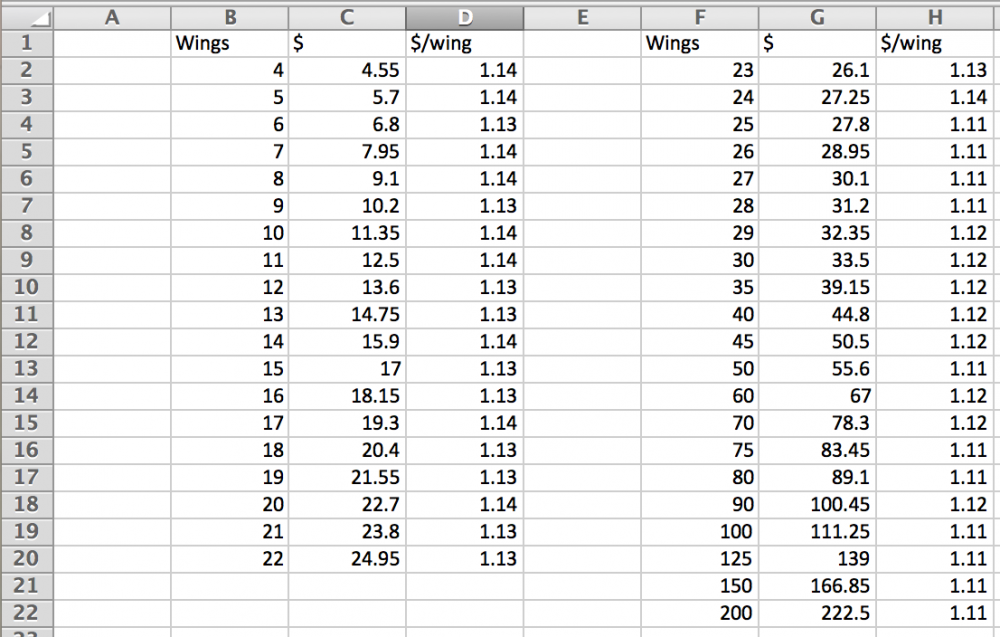Click cell with value 11.35

[x=347, y=233]
